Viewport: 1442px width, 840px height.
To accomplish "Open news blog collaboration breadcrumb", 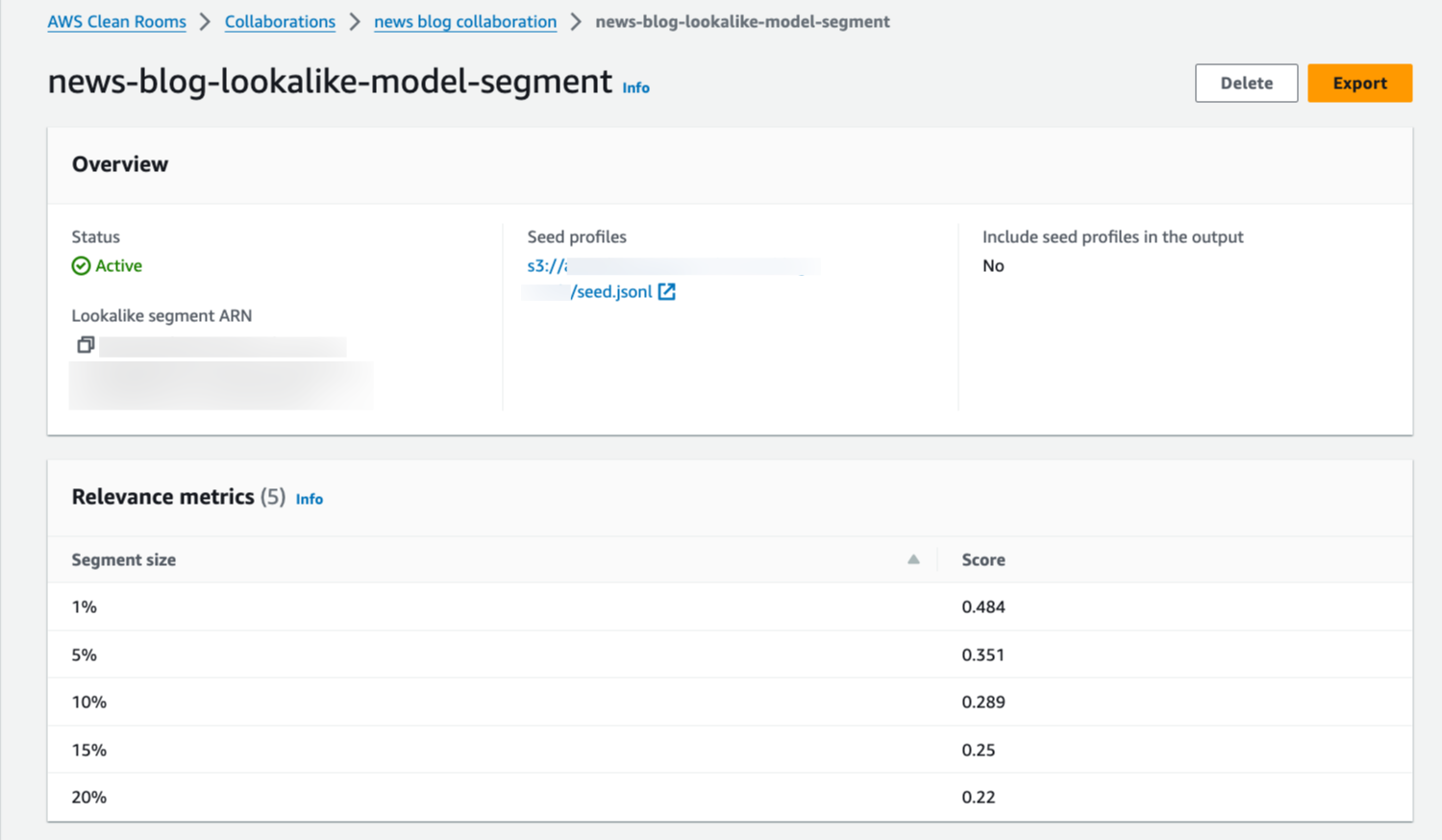I will (x=465, y=21).
